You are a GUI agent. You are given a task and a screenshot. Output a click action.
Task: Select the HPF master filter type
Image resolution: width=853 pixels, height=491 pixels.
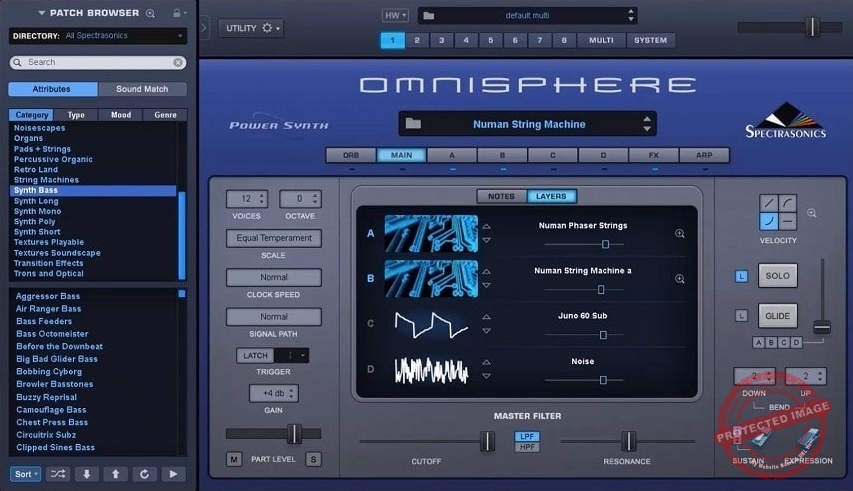527,447
